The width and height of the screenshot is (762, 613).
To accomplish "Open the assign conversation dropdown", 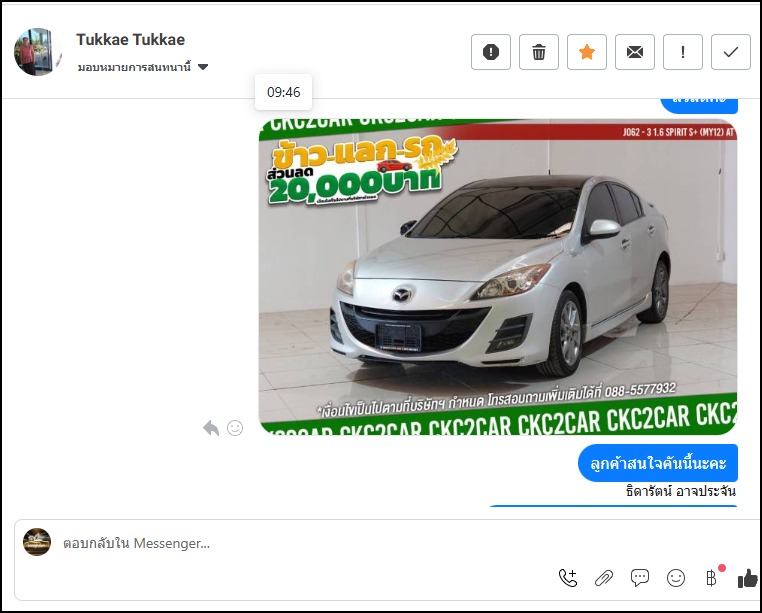I will (143, 67).
